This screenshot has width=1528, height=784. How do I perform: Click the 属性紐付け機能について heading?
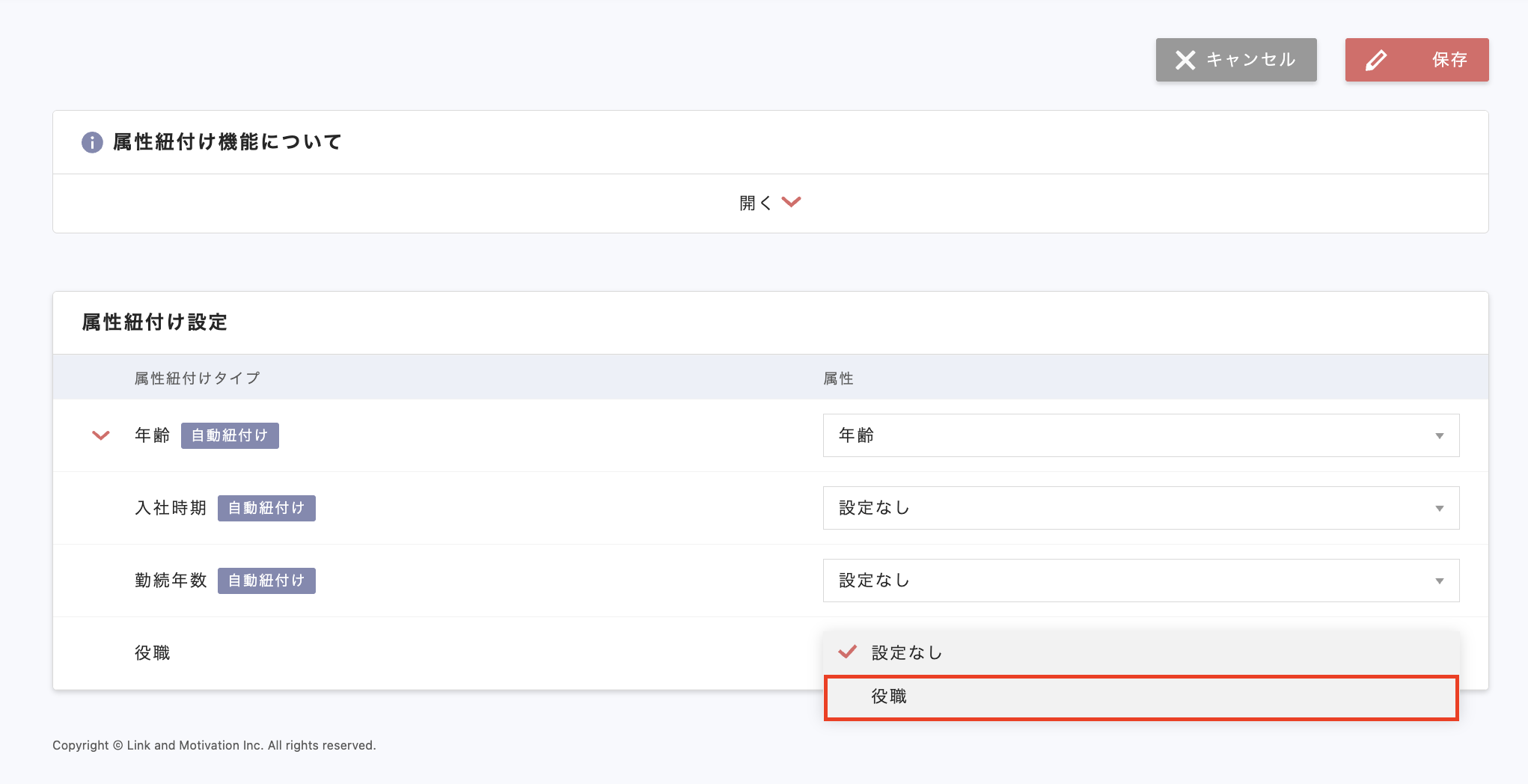[227, 142]
